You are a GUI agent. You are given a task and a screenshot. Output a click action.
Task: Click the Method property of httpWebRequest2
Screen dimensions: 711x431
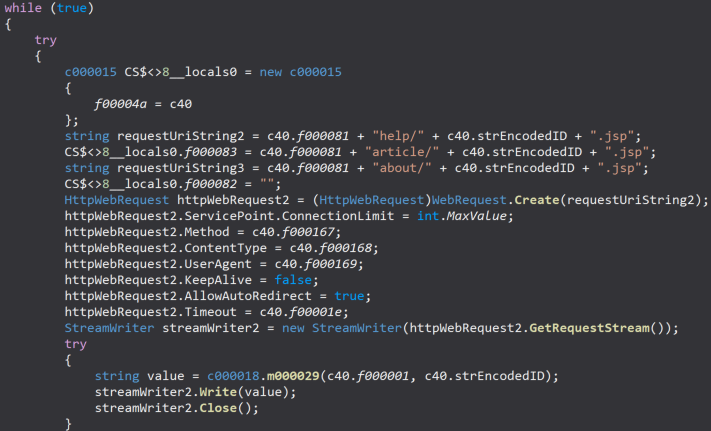tap(207, 232)
